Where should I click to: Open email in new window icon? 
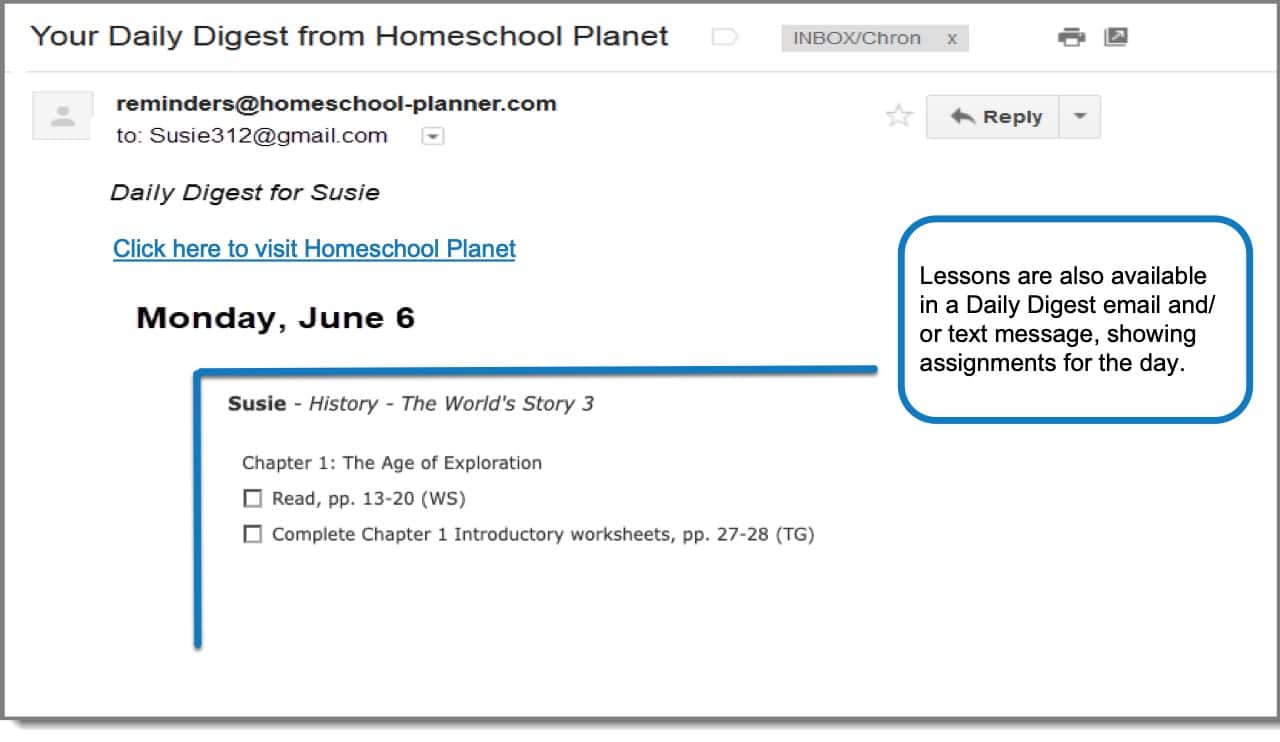1116,38
